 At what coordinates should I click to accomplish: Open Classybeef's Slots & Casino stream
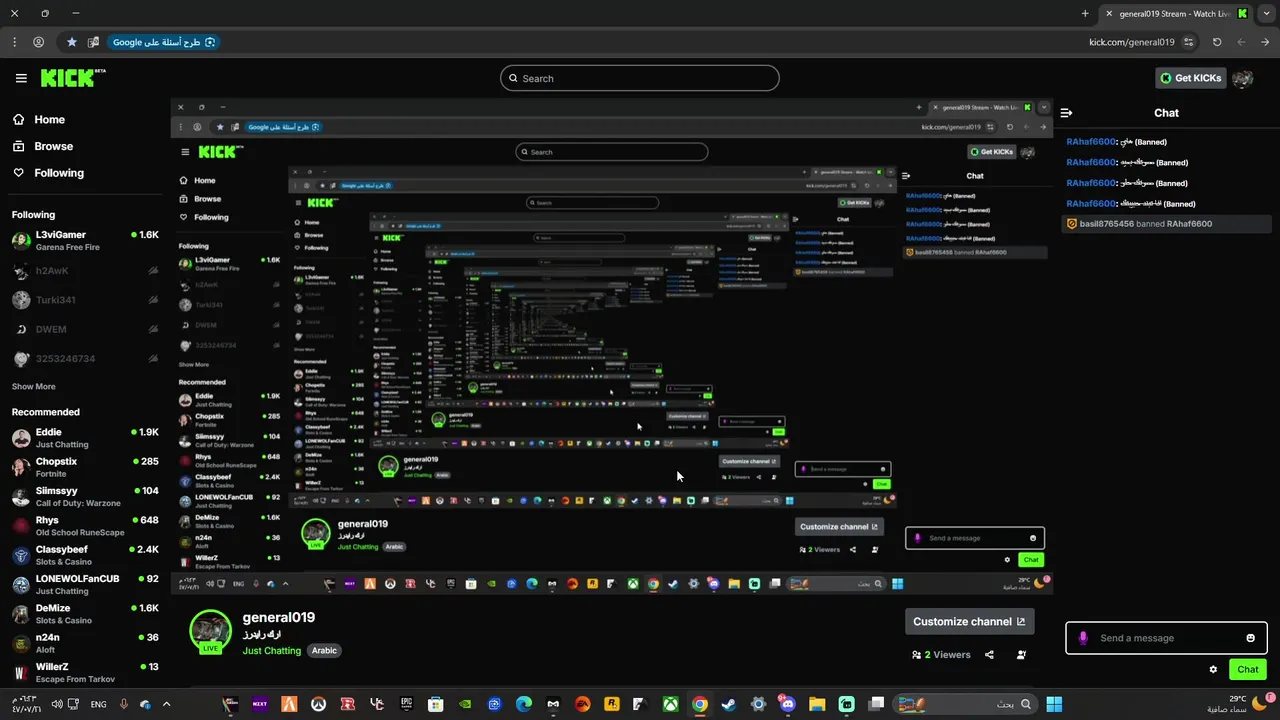pos(85,555)
